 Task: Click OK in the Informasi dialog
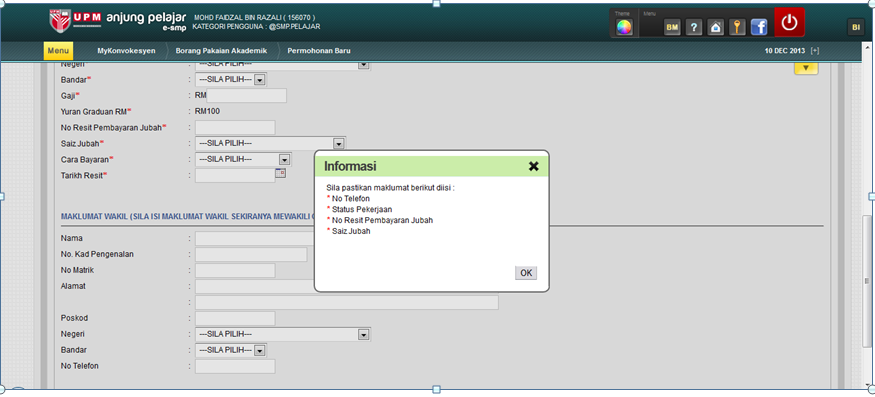pos(526,273)
